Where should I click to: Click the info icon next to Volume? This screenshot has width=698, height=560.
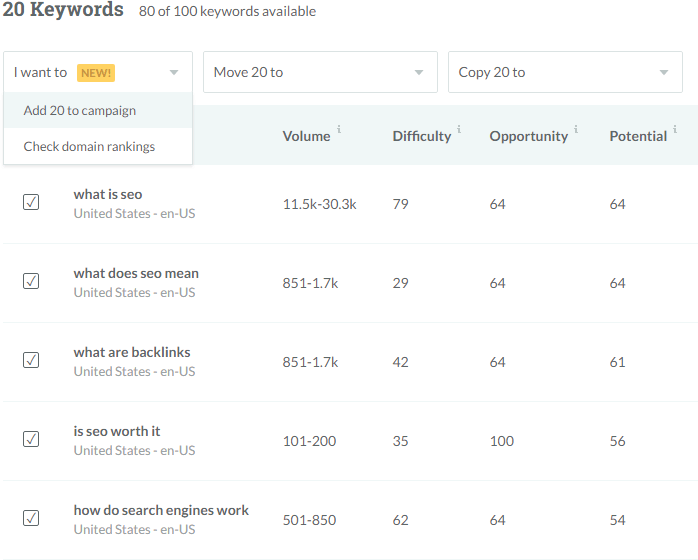(x=340, y=129)
